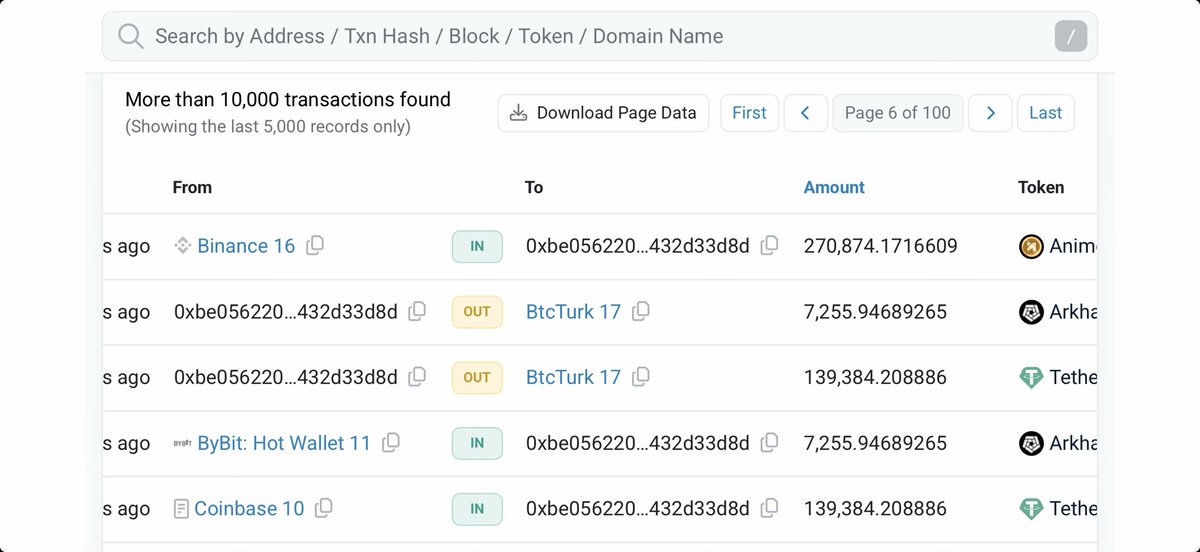
Task: Click To address 0xbe056220 in Binance row
Action: click(638, 246)
